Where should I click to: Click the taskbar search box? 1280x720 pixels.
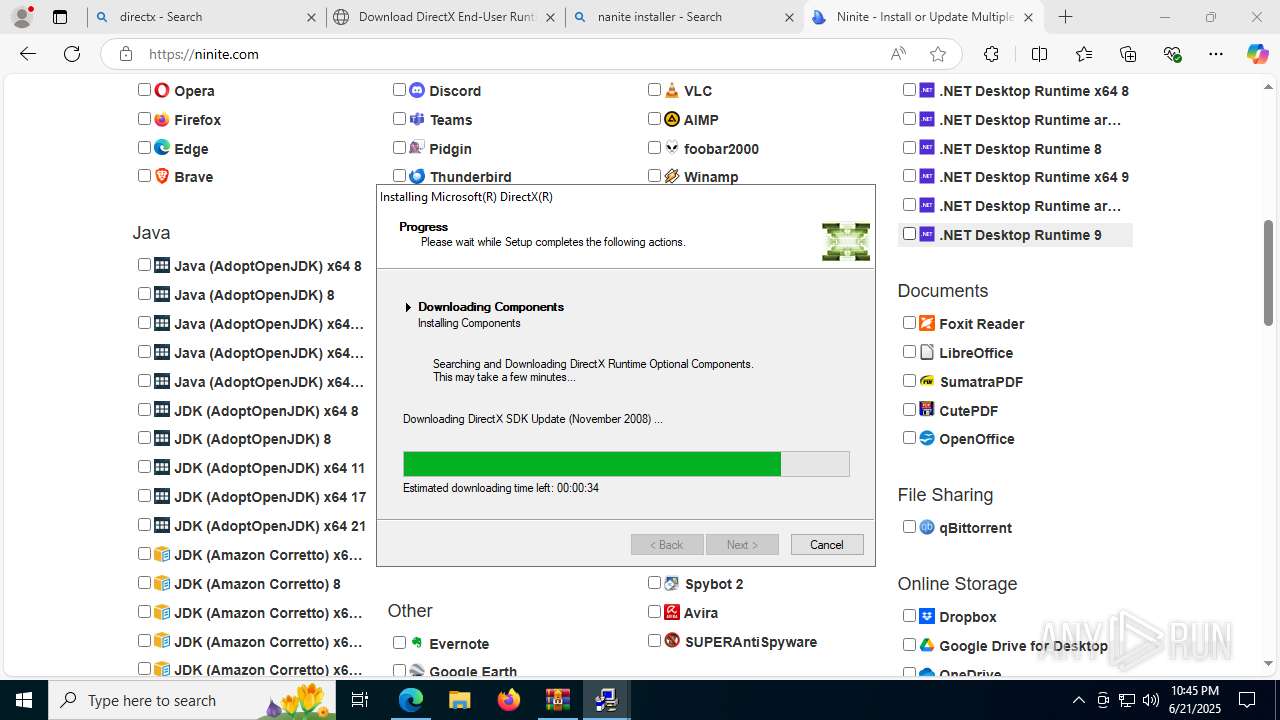tap(193, 700)
